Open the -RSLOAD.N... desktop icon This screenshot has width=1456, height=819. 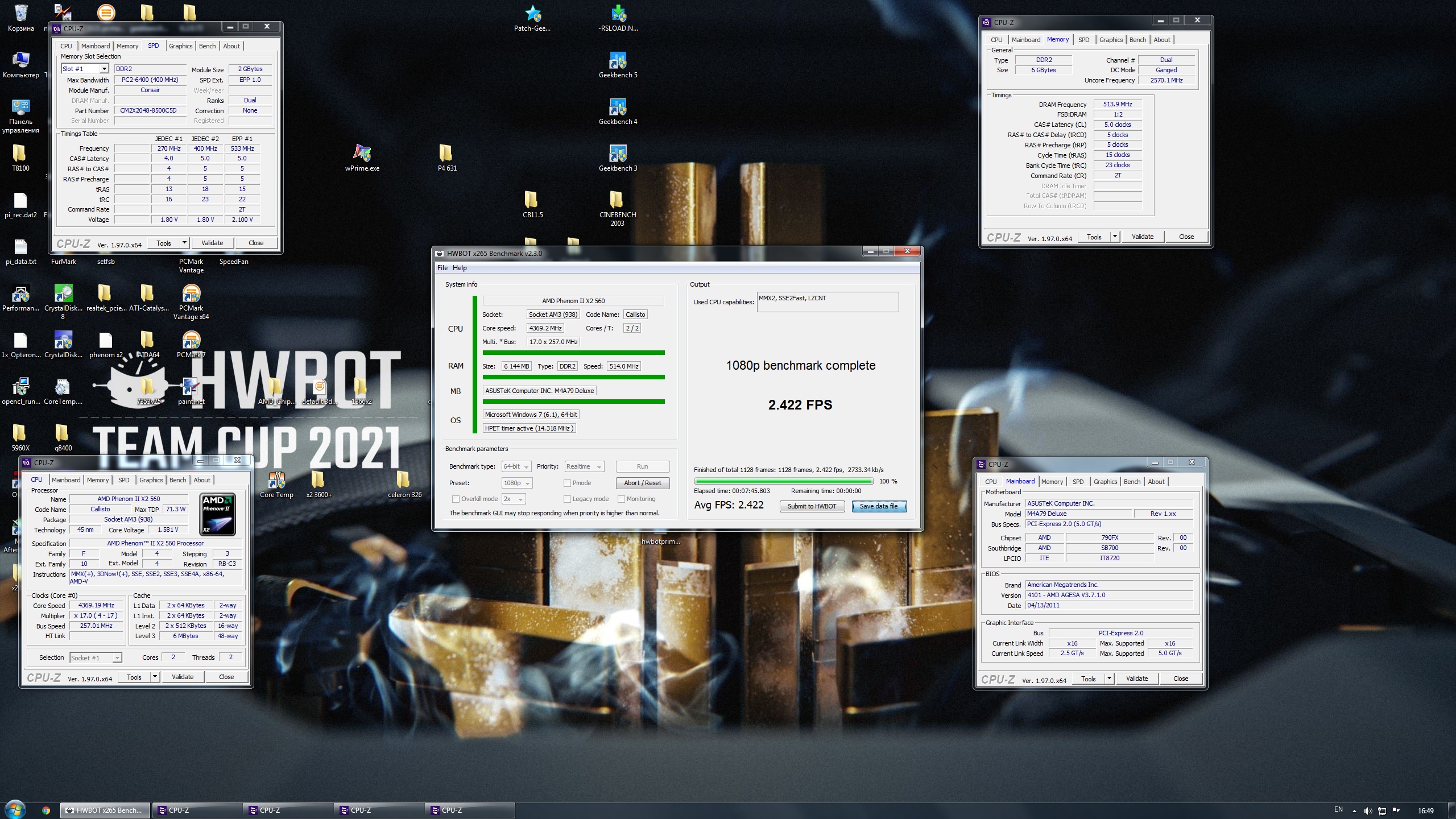tap(618, 18)
